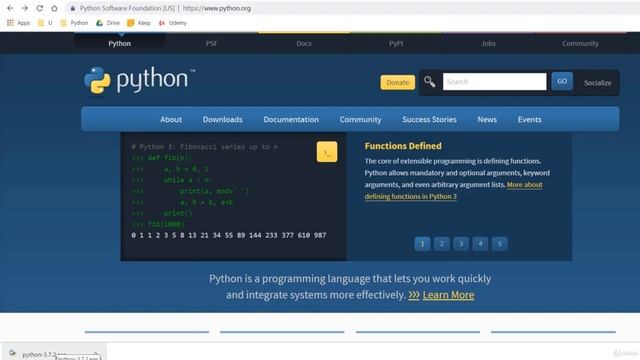Open the Socialize menu
Viewport: 640px width, 360px height.
tap(598, 83)
